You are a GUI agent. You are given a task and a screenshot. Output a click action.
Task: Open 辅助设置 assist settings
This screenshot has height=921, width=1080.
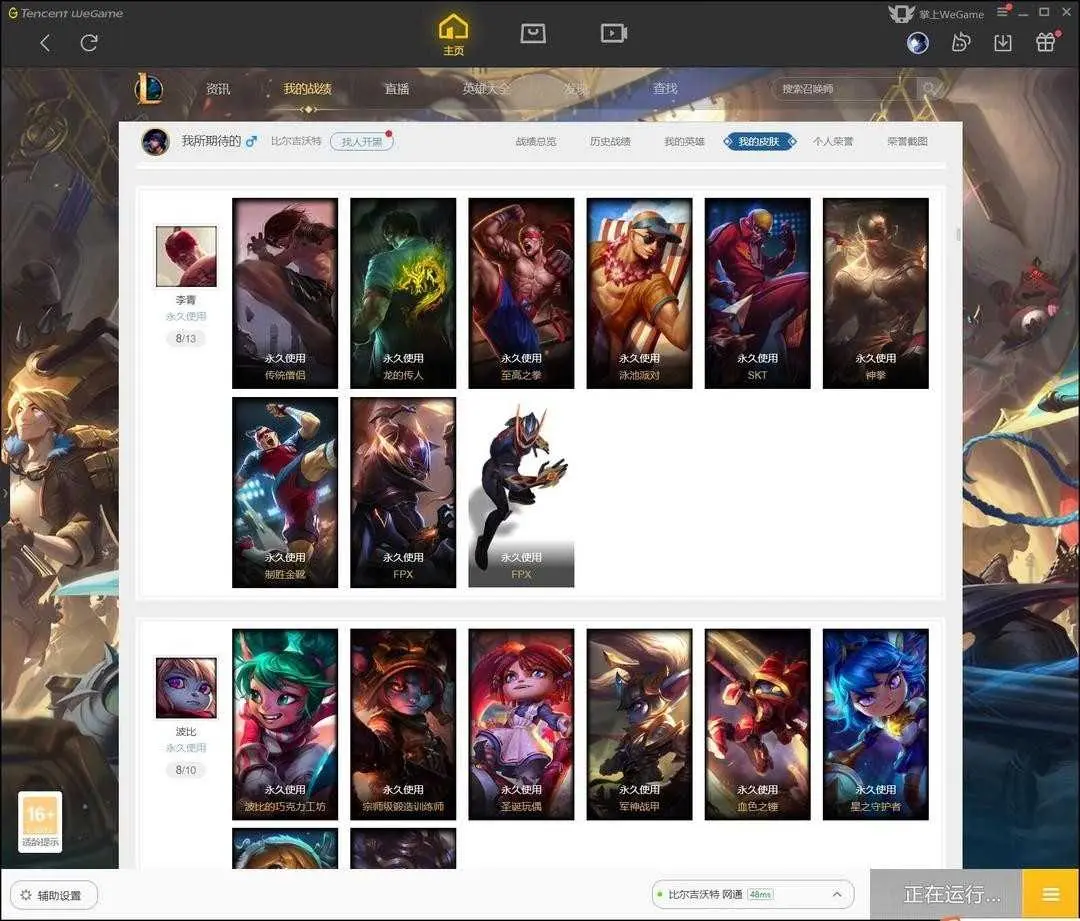tap(54, 895)
